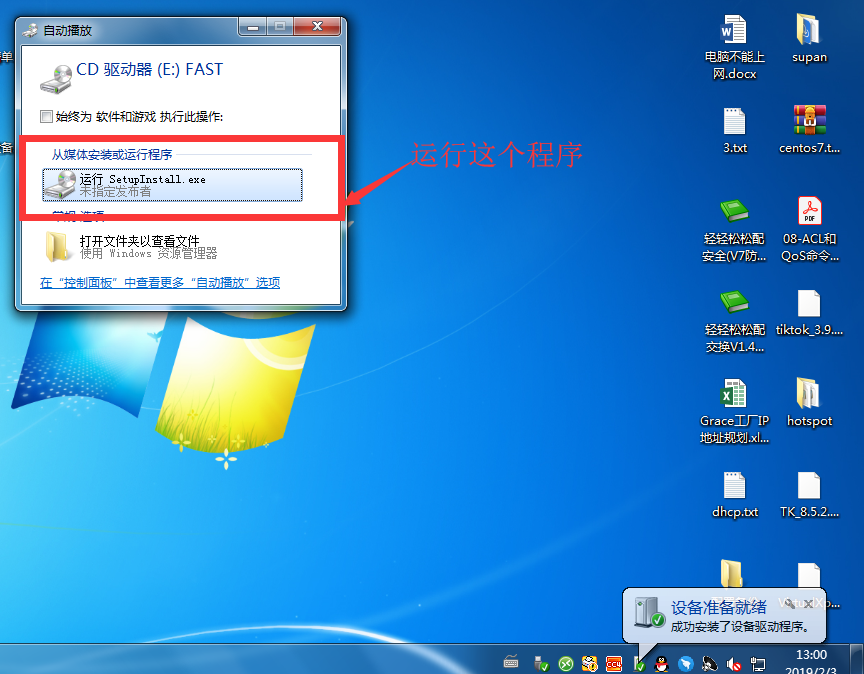Image resolution: width=864 pixels, height=674 pixels.
Task: Run SetupInstall.exe from the AutoPlay list
Action: pos(172,185)
